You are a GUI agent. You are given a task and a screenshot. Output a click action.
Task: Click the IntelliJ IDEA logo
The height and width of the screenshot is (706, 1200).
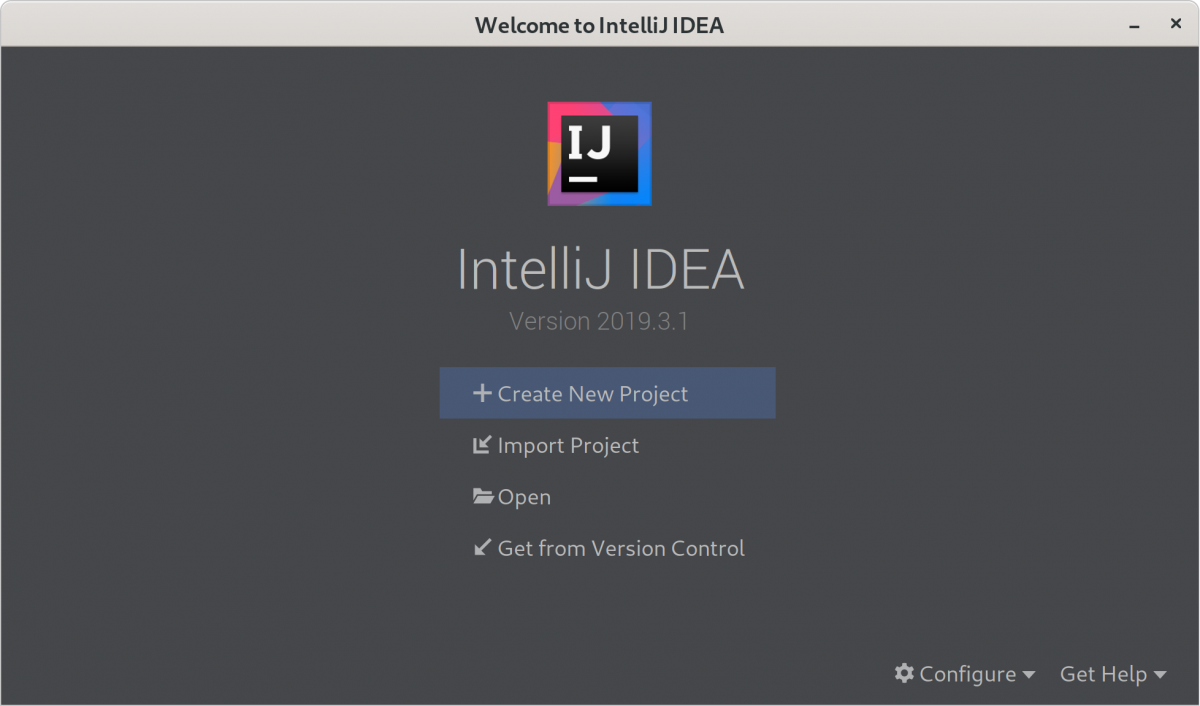pos(599,153)
